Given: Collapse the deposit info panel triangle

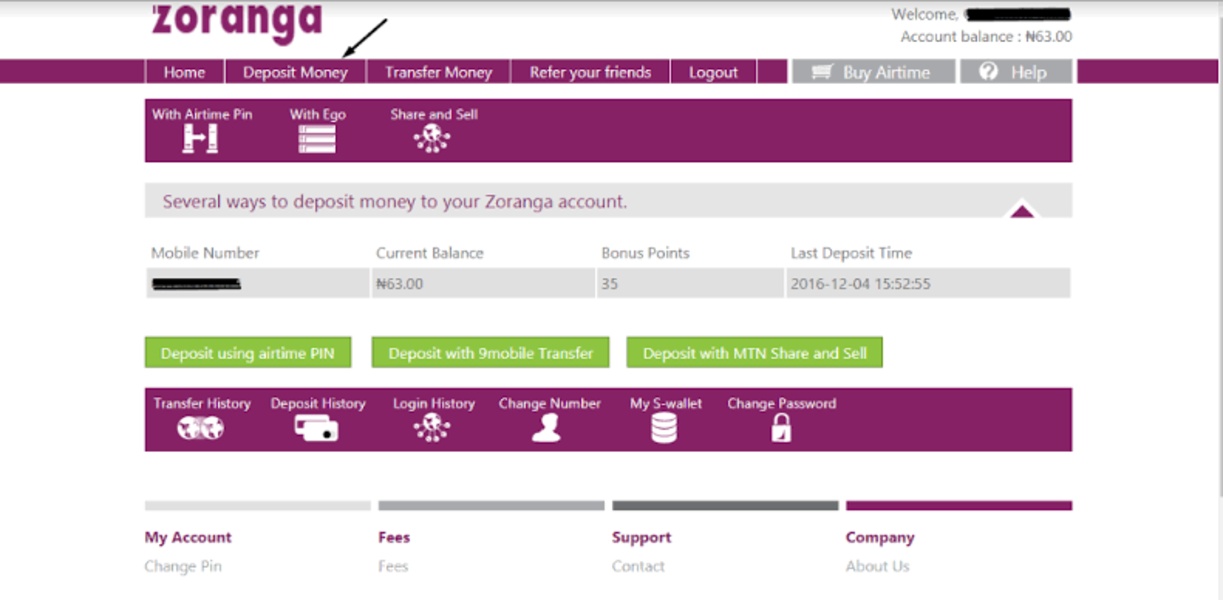Looking at the screenshot, I should pos(1022,209).
